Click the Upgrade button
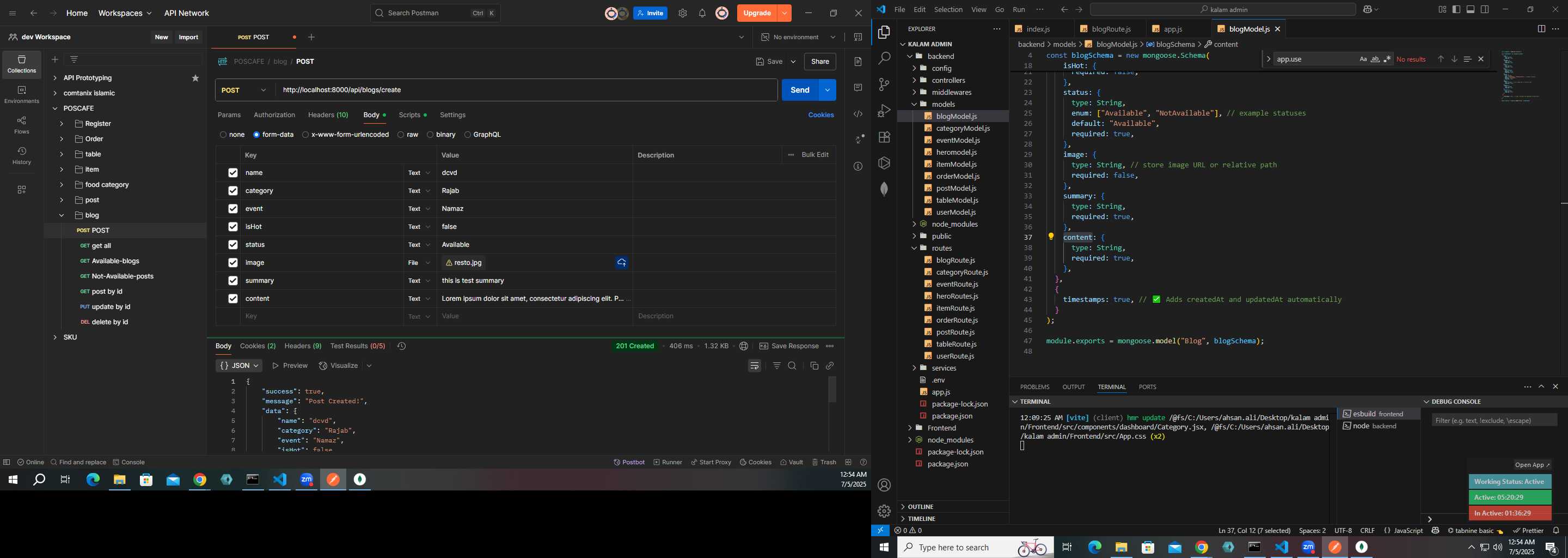The height and width of the screenshot is (558, 1568). click(757, 14)
